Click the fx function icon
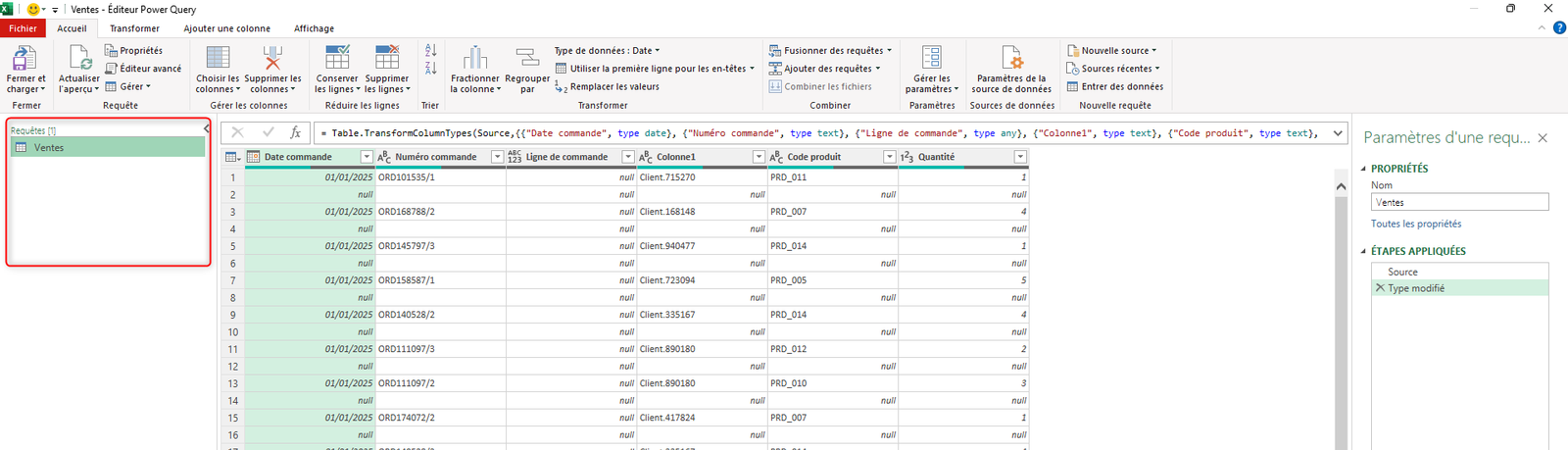Screen dimensions: 1568x450 (x=296, y=132)
